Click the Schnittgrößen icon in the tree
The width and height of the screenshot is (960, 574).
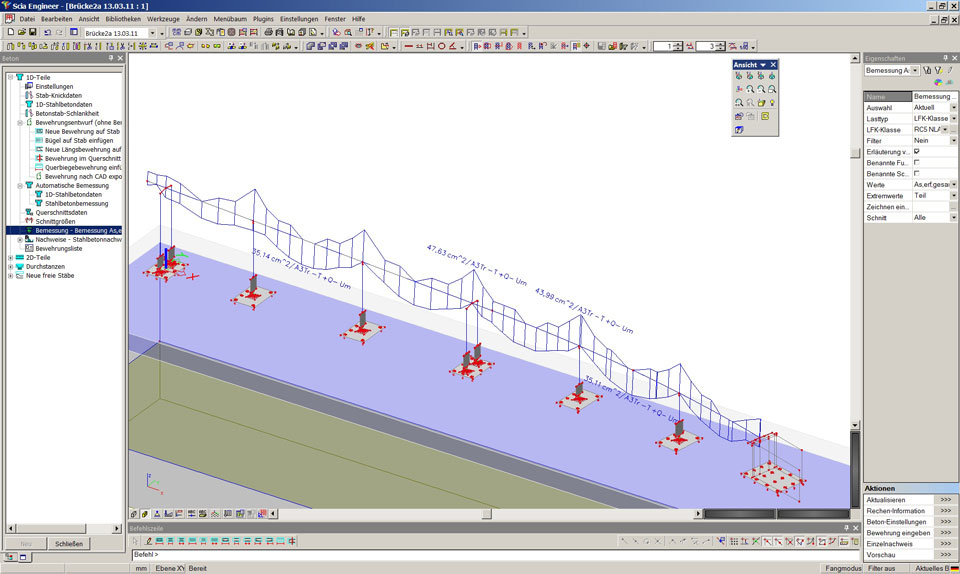[29, 221]
